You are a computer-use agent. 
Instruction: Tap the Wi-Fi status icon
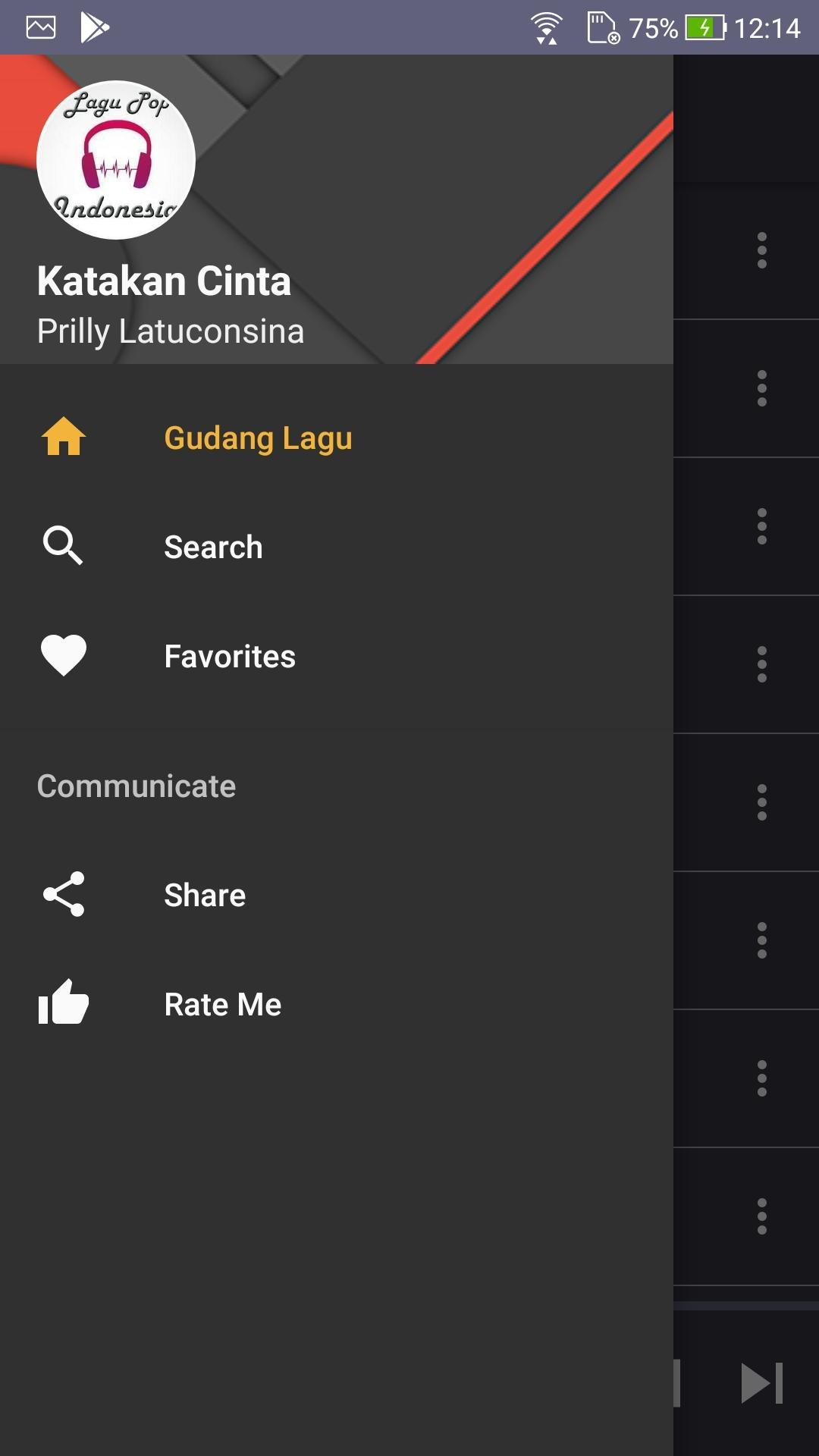pos(546,28)
